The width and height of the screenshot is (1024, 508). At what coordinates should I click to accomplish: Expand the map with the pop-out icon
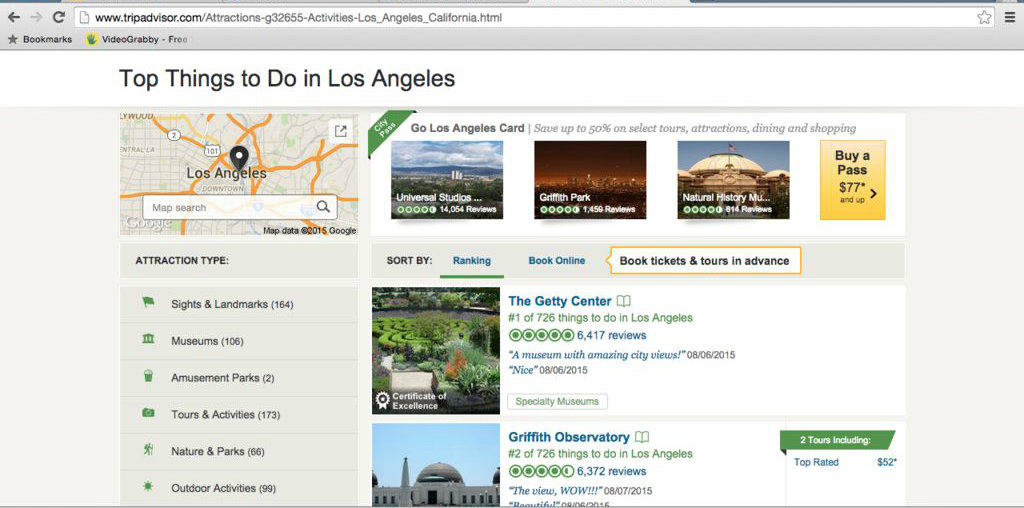pos(340,131)
